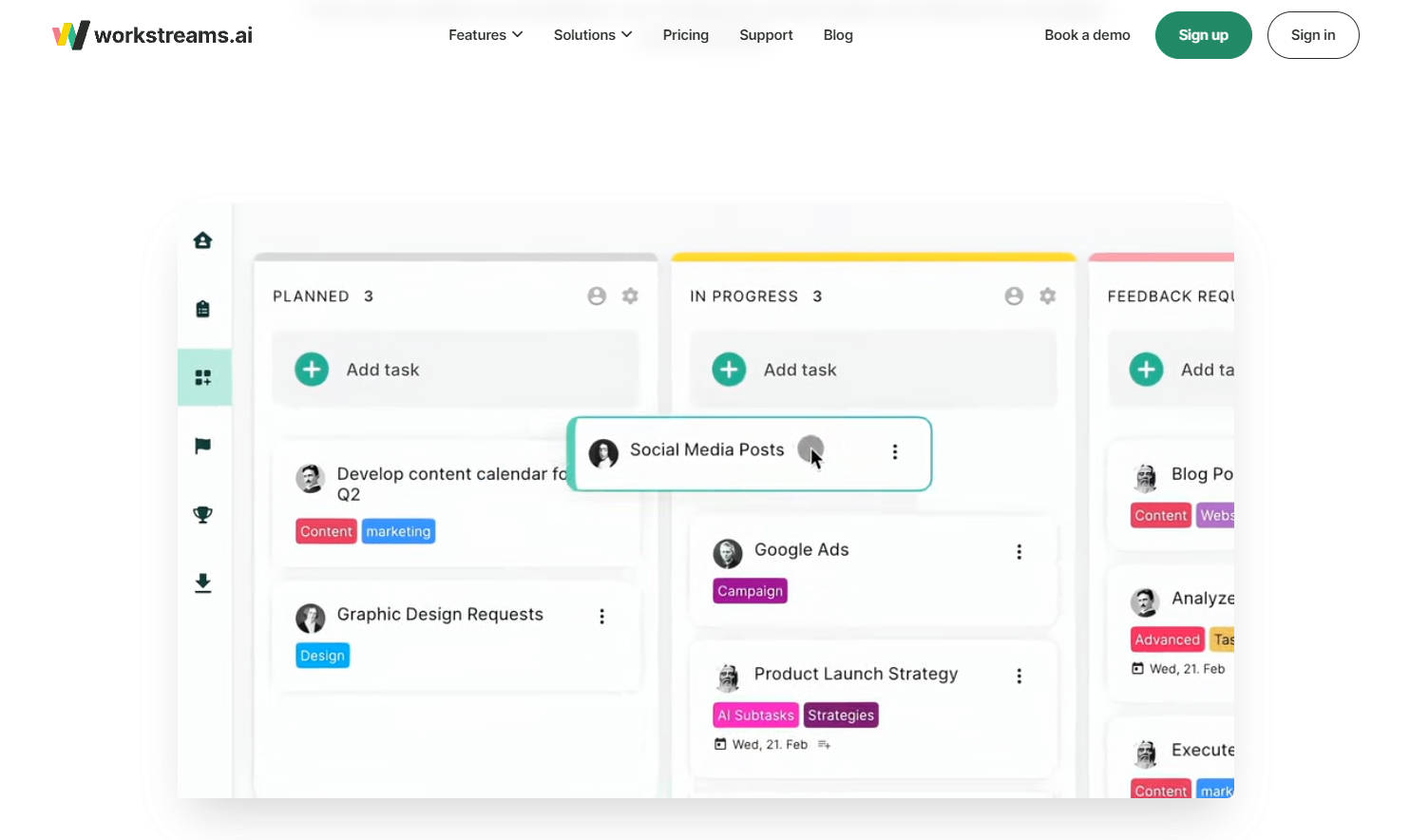Click the download icon in sidebar

[202, 582]
